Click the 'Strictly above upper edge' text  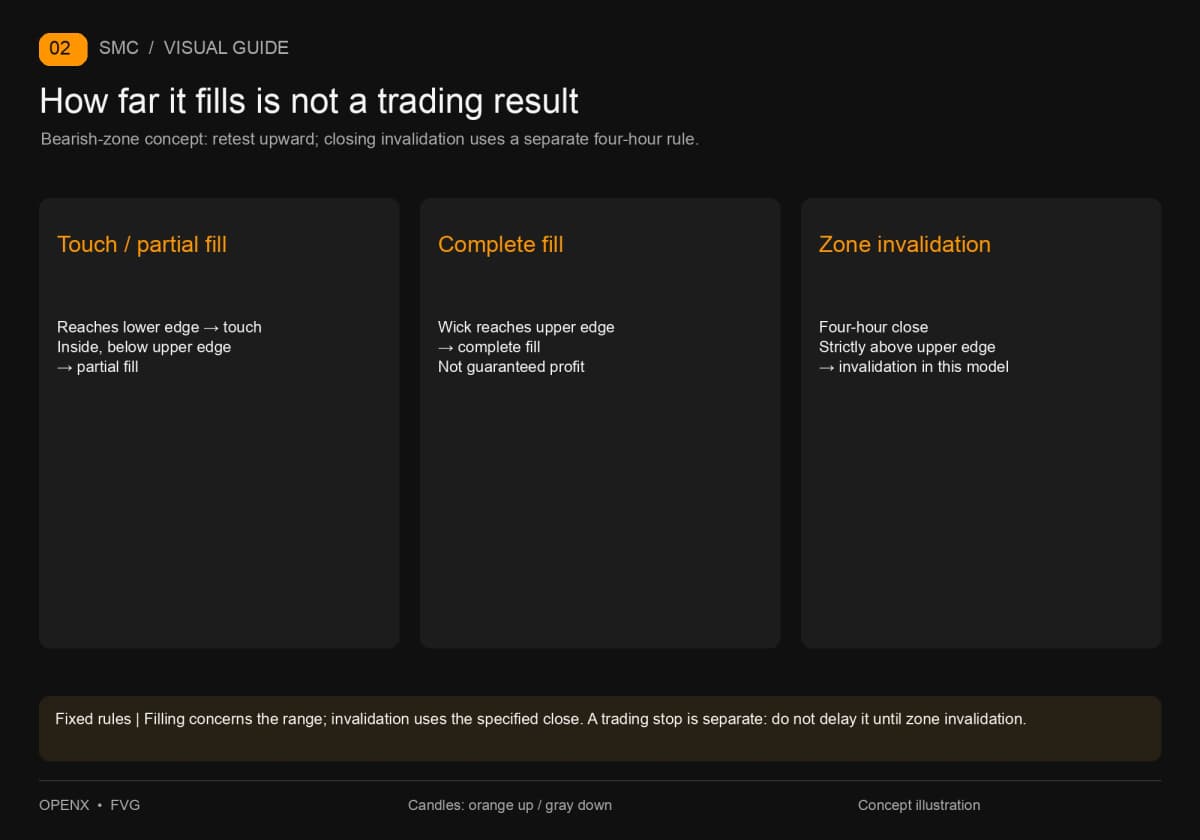coord(907,347)
